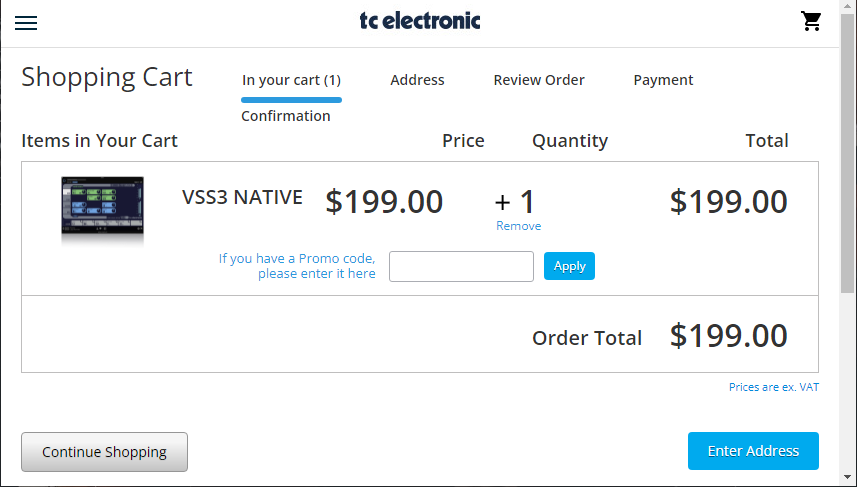857x487 pixels.
Task: Click the tc electronic logo
Action: click(x=420, y=21)
